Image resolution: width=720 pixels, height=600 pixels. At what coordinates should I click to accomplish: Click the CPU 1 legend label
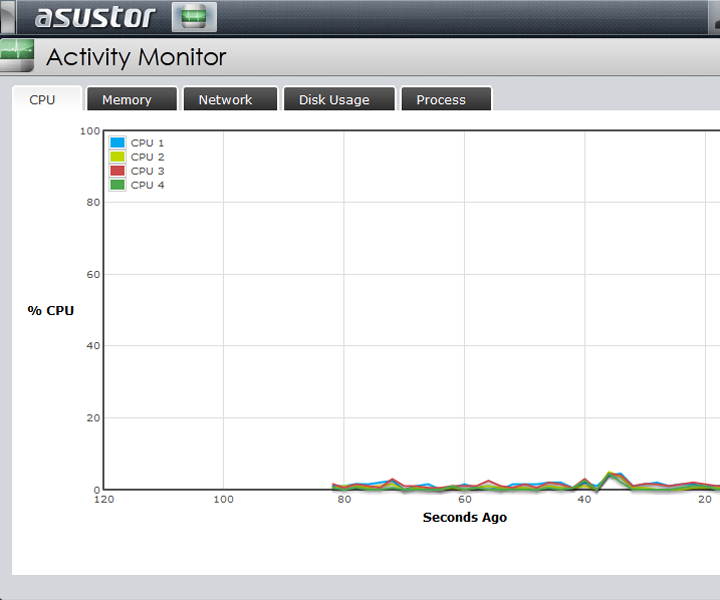pos(147,143)
